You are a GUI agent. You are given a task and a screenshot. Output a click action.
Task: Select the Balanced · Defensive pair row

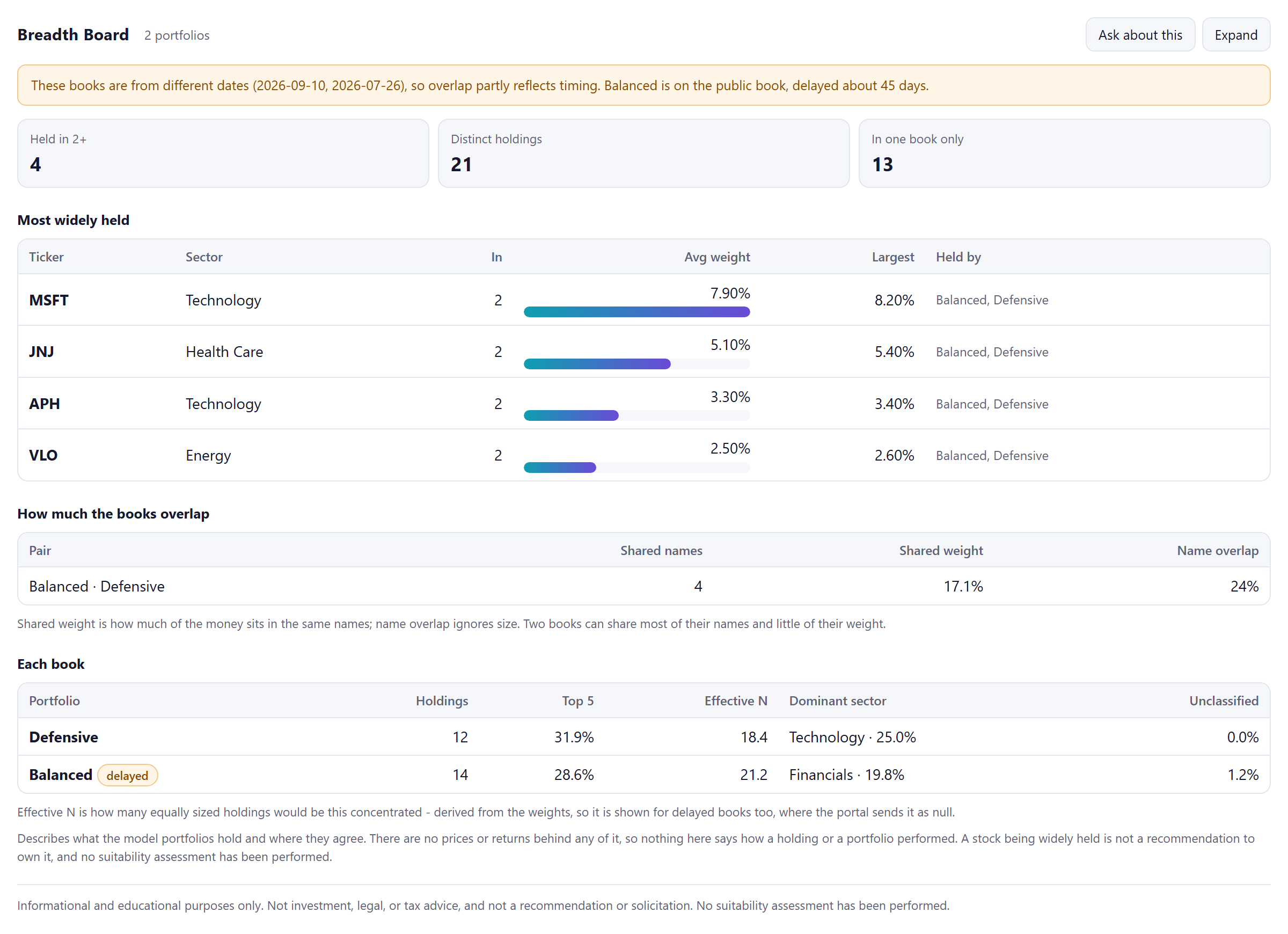643,586
